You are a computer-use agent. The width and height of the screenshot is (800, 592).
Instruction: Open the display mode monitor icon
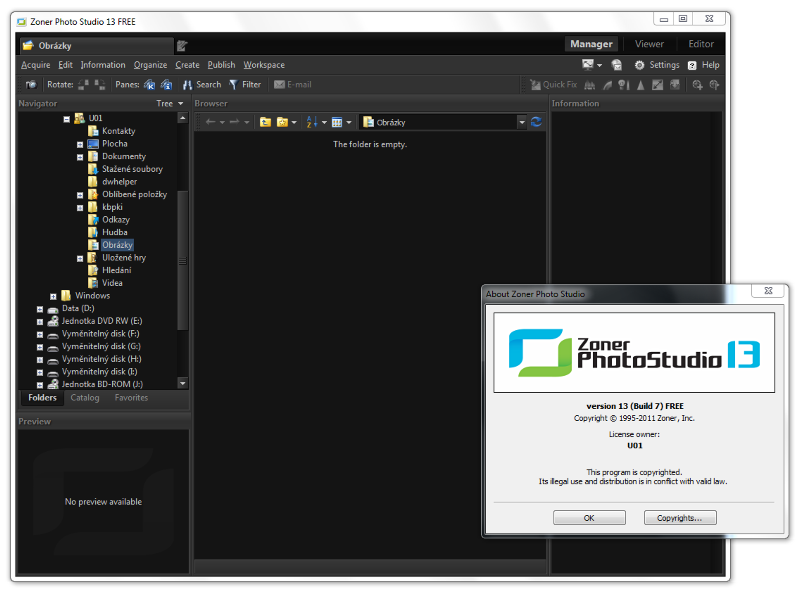click(588, 65)
